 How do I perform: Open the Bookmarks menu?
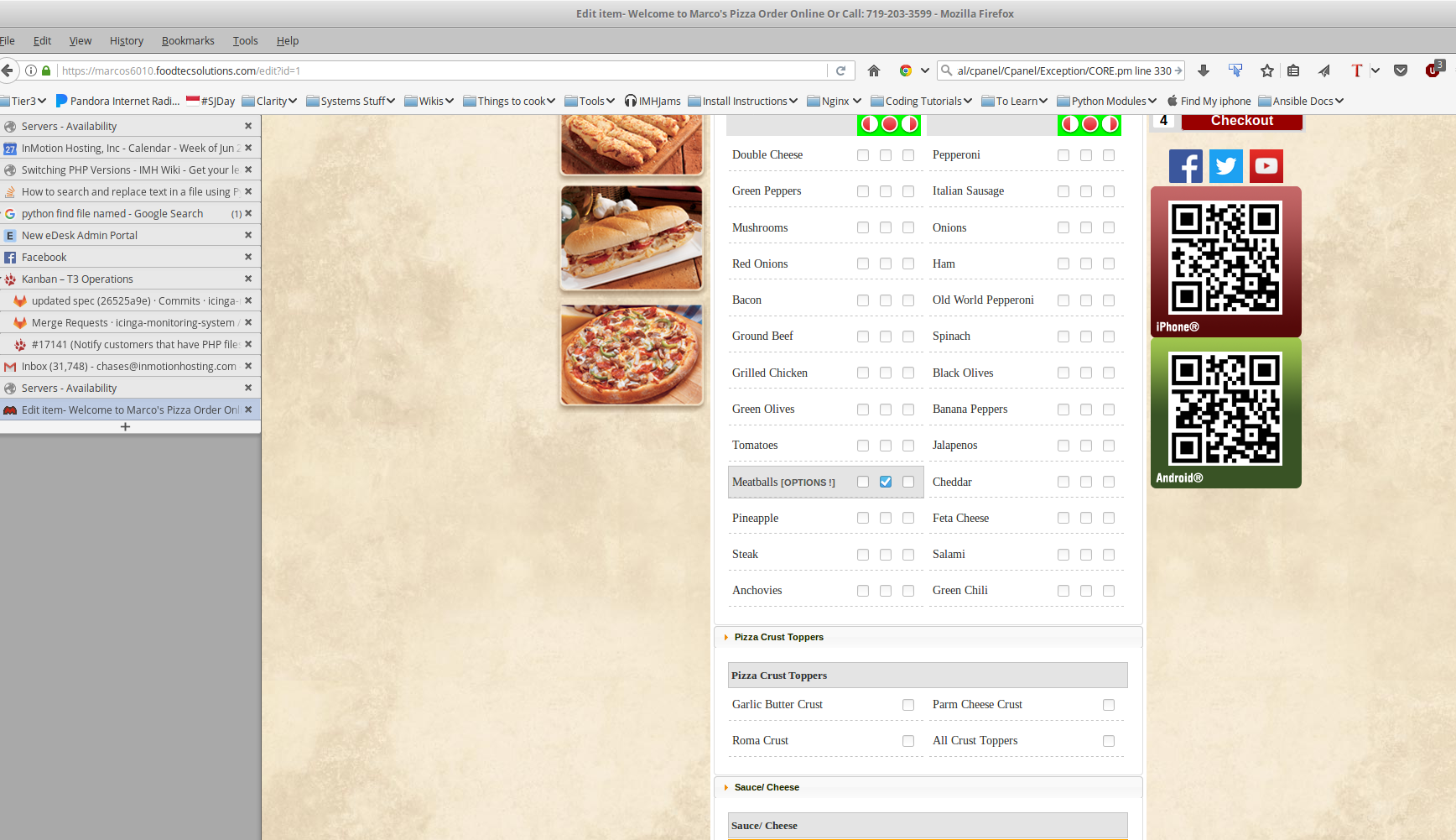(x=188, y=40)
